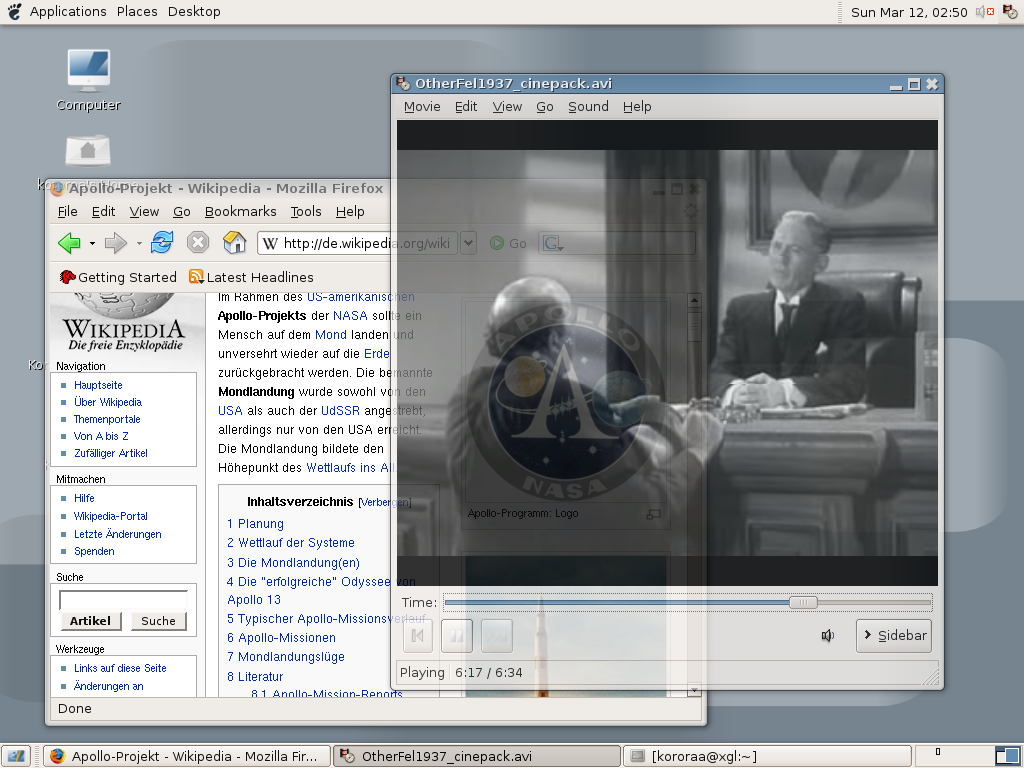Go to Firefox Home page icon
The image size is (1024, 768).
point(234,242)
